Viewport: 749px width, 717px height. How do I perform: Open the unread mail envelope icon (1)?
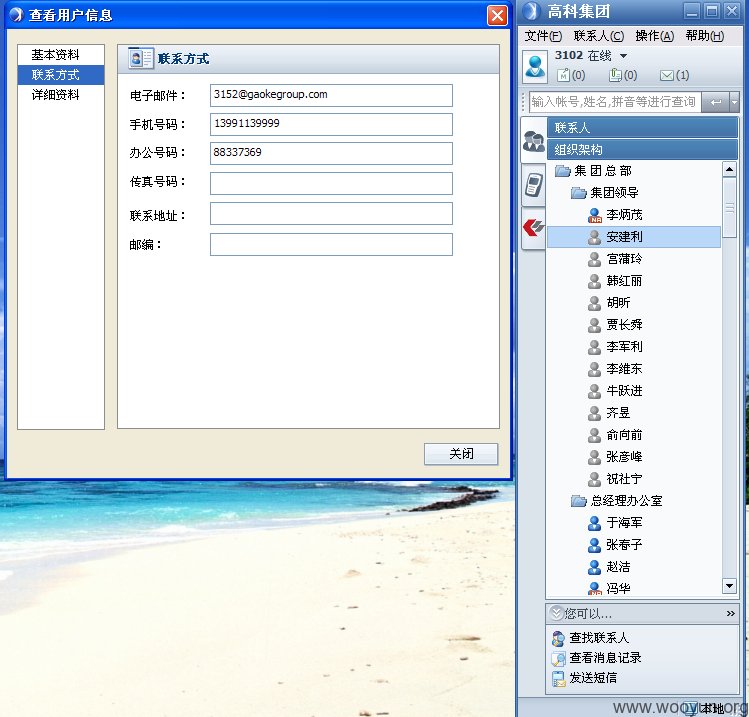pos(666,75)
